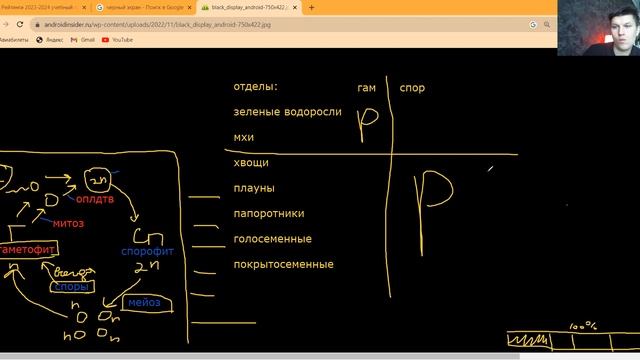View site info via the lock icon

click(38, 25)
